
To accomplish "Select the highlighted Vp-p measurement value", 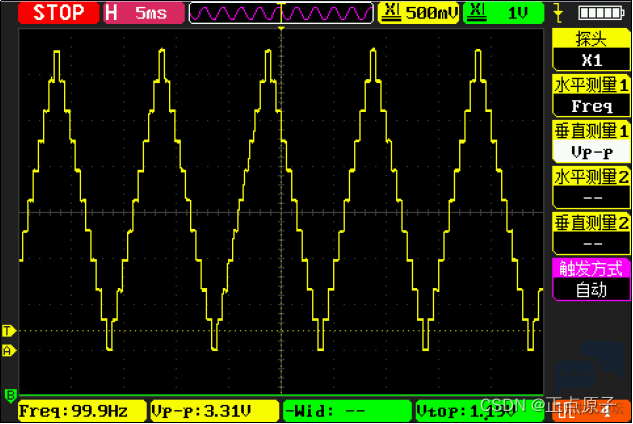I will 592,152.
